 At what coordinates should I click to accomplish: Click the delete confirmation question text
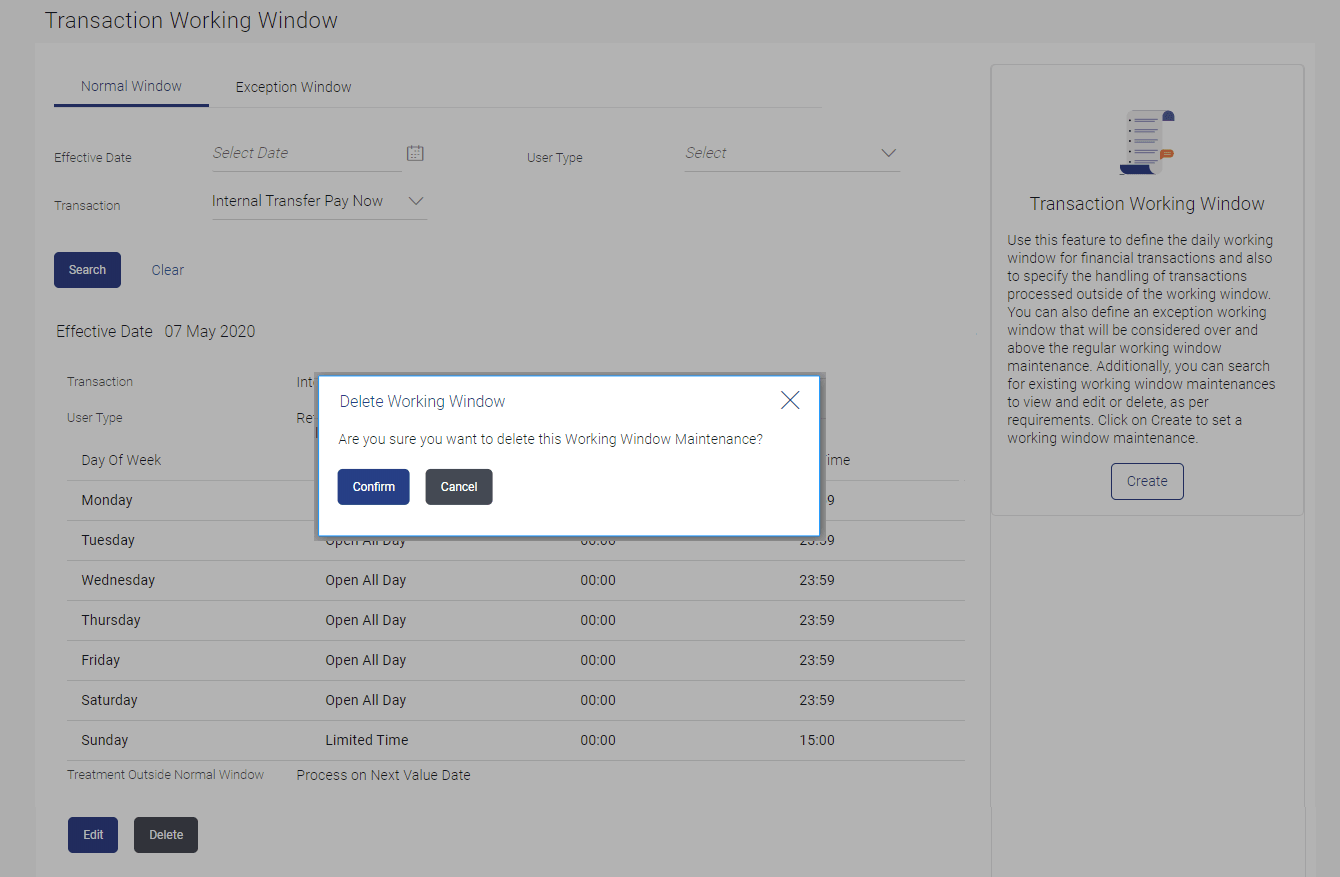[551, 439]
